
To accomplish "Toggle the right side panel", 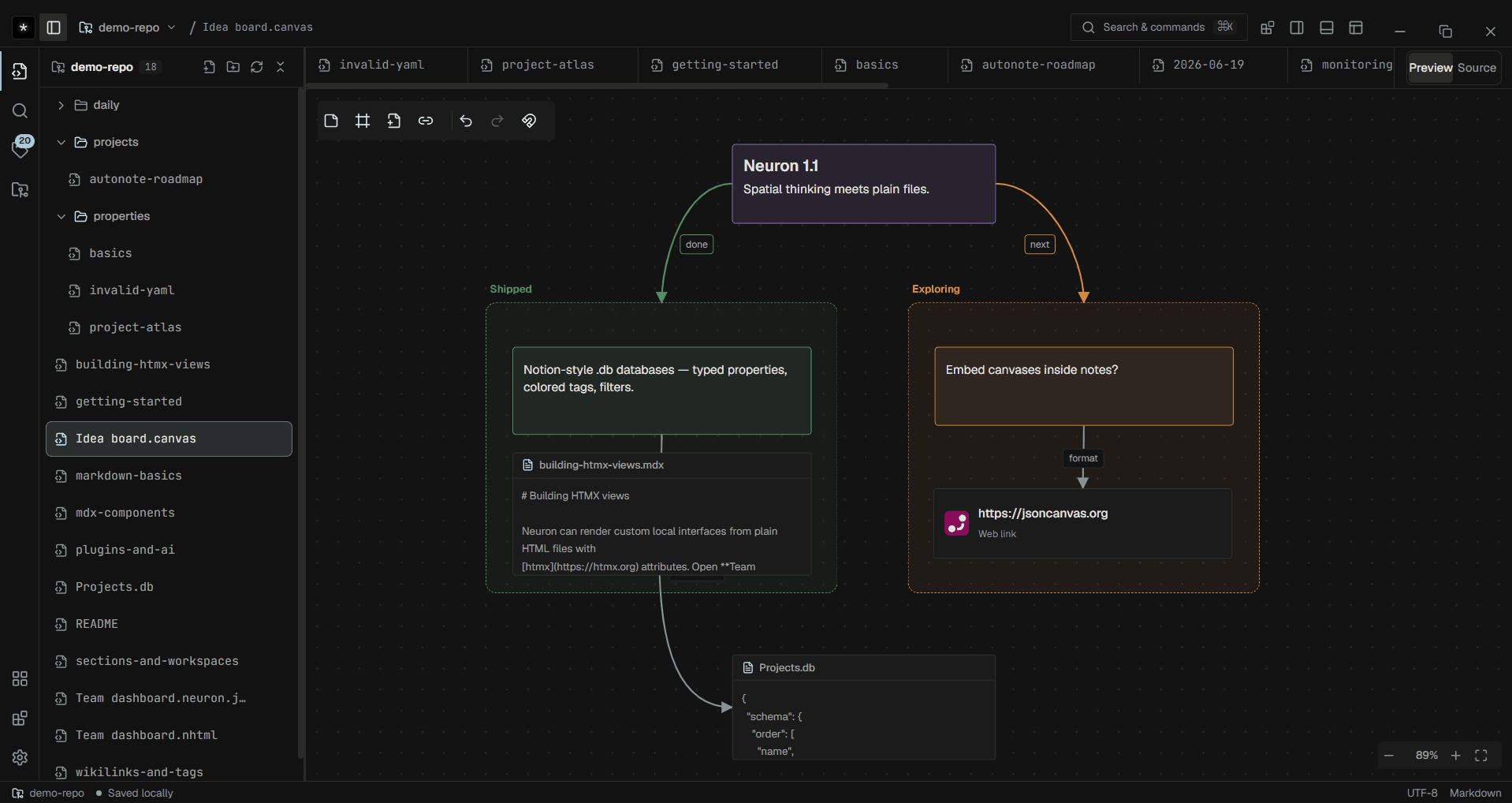I will click(1297, 28).
